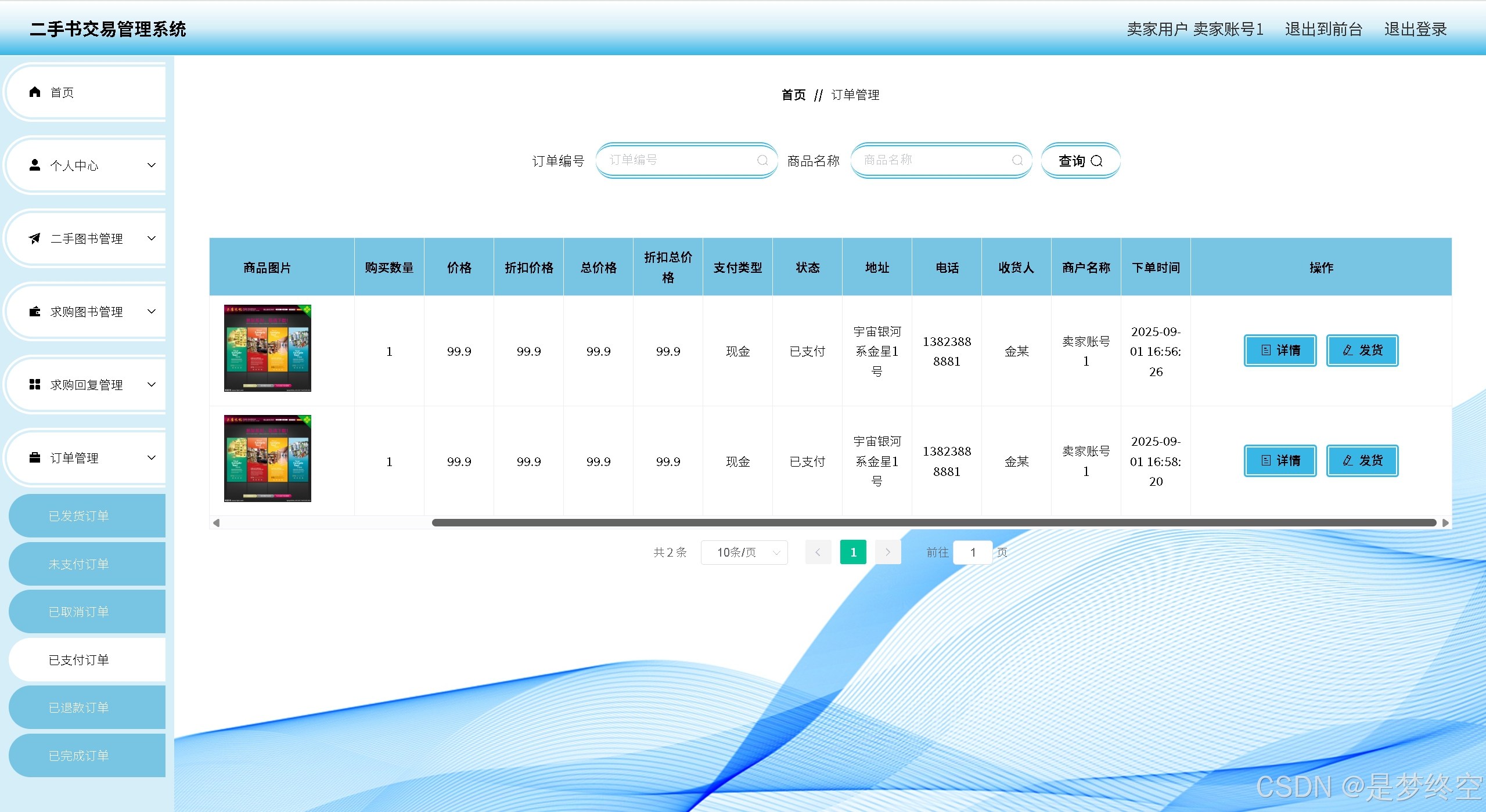Click the 下单时间 column header
Screen dimensions: 1486x812
pyautogui.click(x=1156, y=268)
